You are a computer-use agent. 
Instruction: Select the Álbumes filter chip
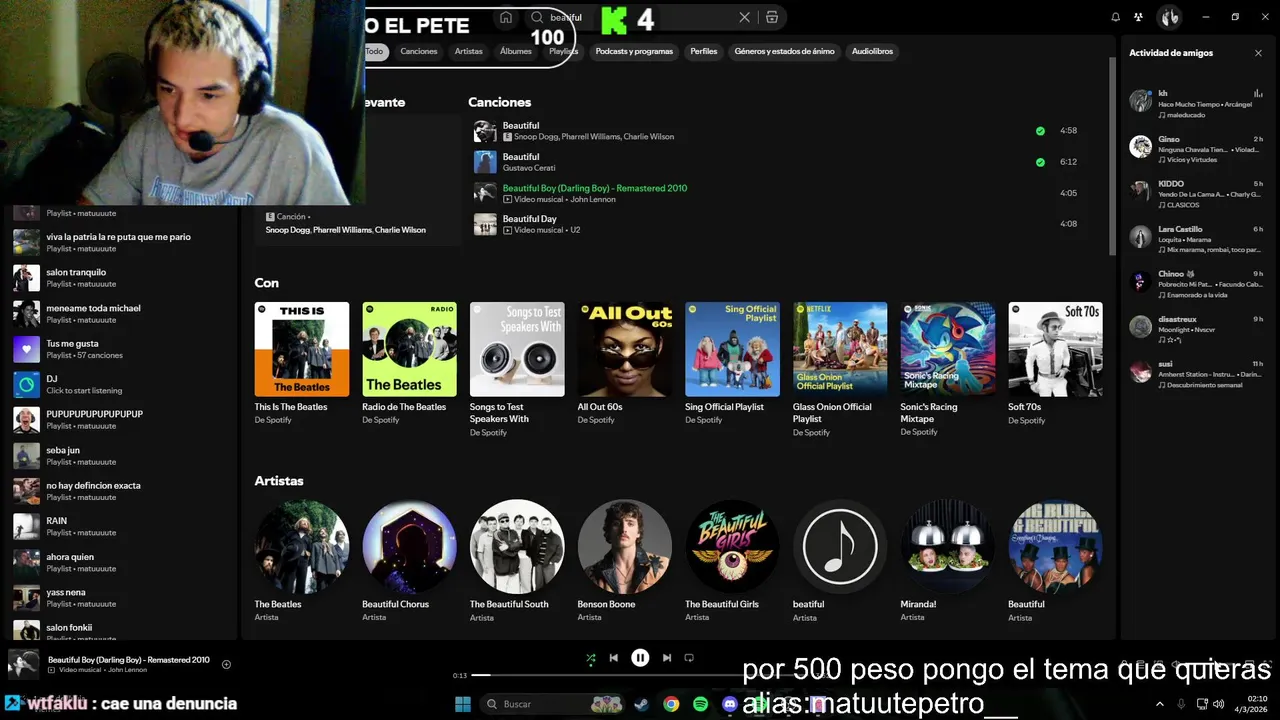click(x=516, y=51)
